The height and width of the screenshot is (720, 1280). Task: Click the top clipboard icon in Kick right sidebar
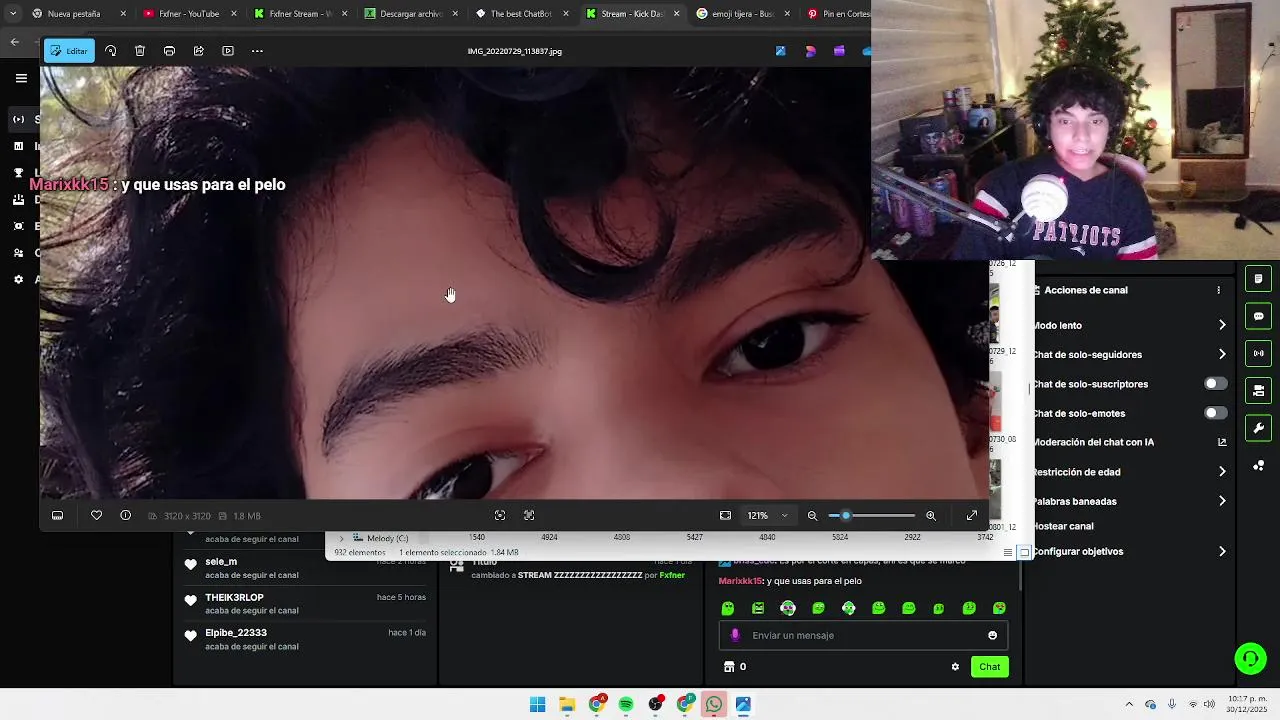[1258, 279]
